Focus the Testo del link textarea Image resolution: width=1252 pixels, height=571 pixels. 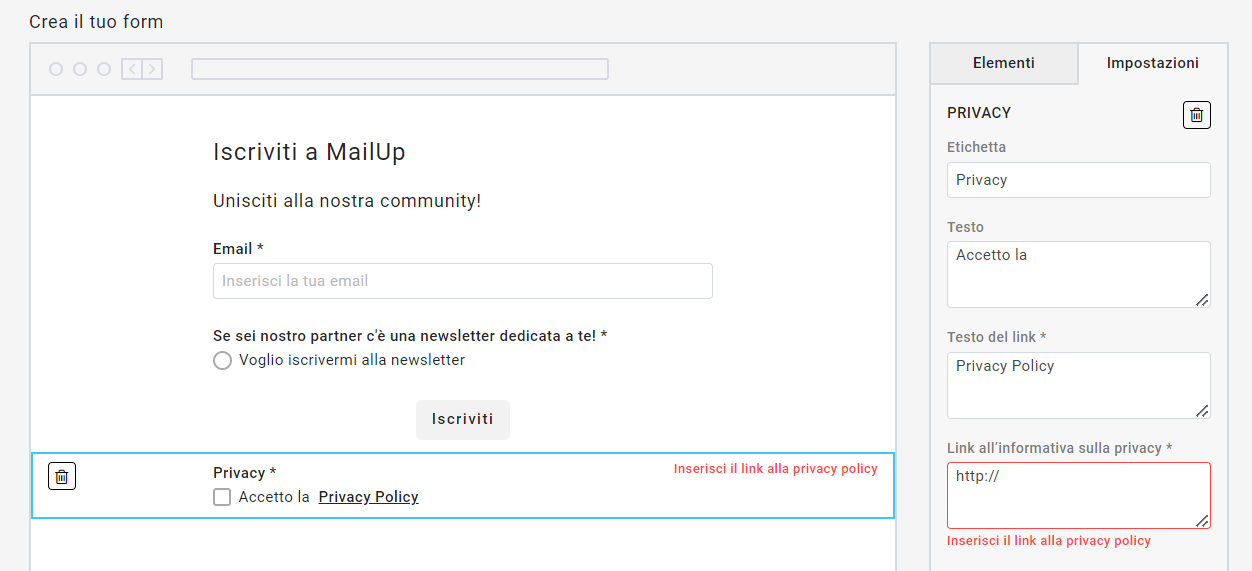[1076, 385]
